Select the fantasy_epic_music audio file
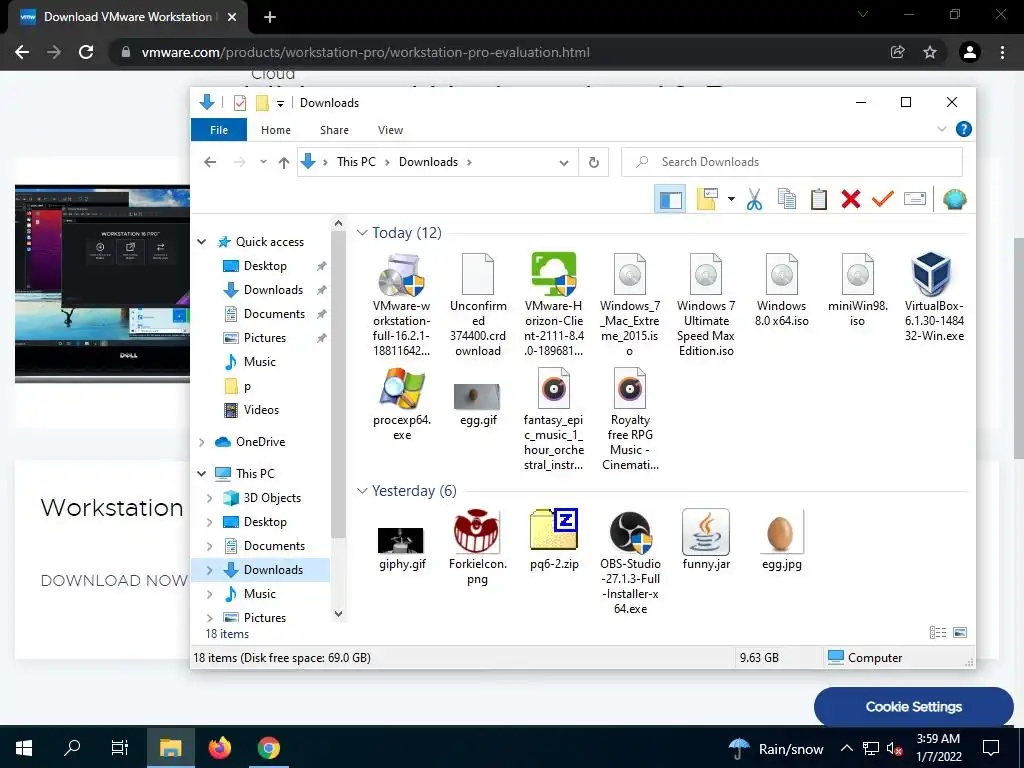The width and height of the screenshot is (1024, 768). [x=554, y=419]
